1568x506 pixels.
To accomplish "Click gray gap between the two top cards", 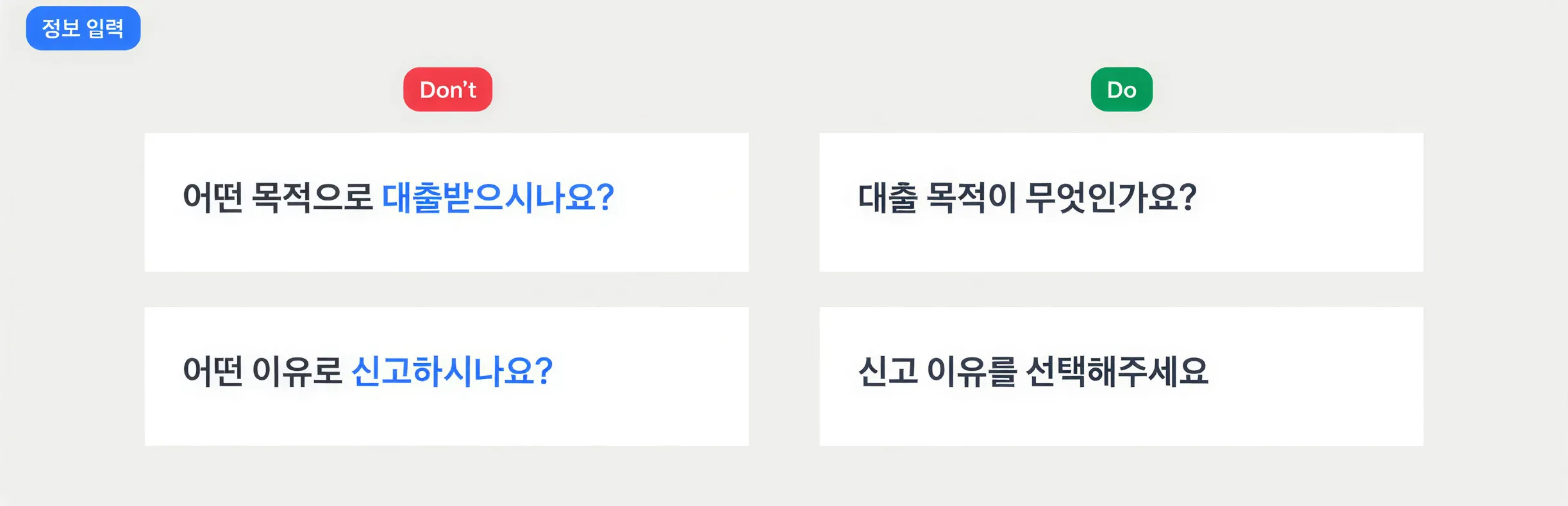I will pyautogui.click(x=784, y=202).
